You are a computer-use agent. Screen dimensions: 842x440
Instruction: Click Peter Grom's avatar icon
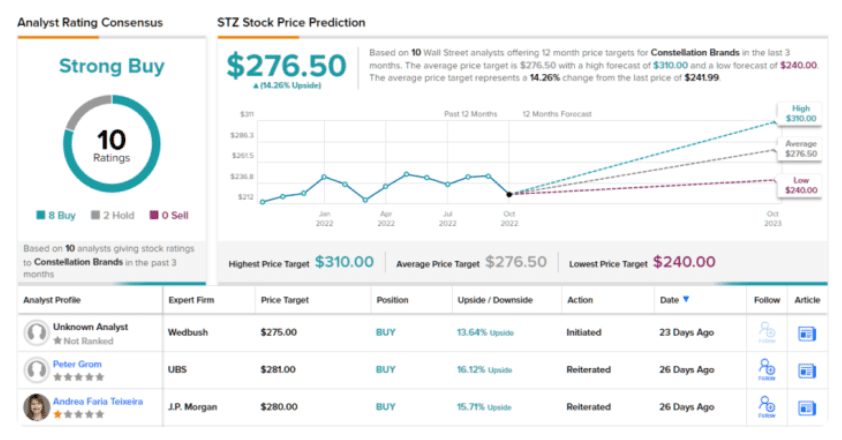point(37,370)
